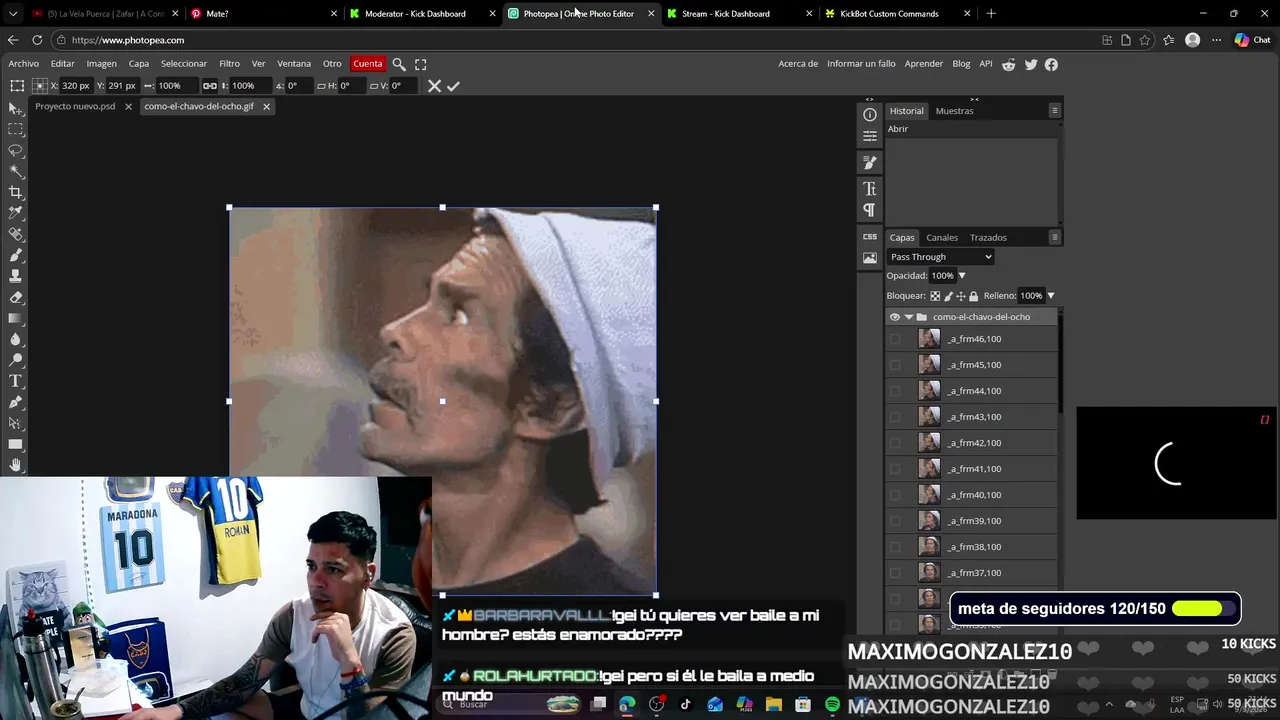Select the Magic Wand tool

click(x=15, y=171)
